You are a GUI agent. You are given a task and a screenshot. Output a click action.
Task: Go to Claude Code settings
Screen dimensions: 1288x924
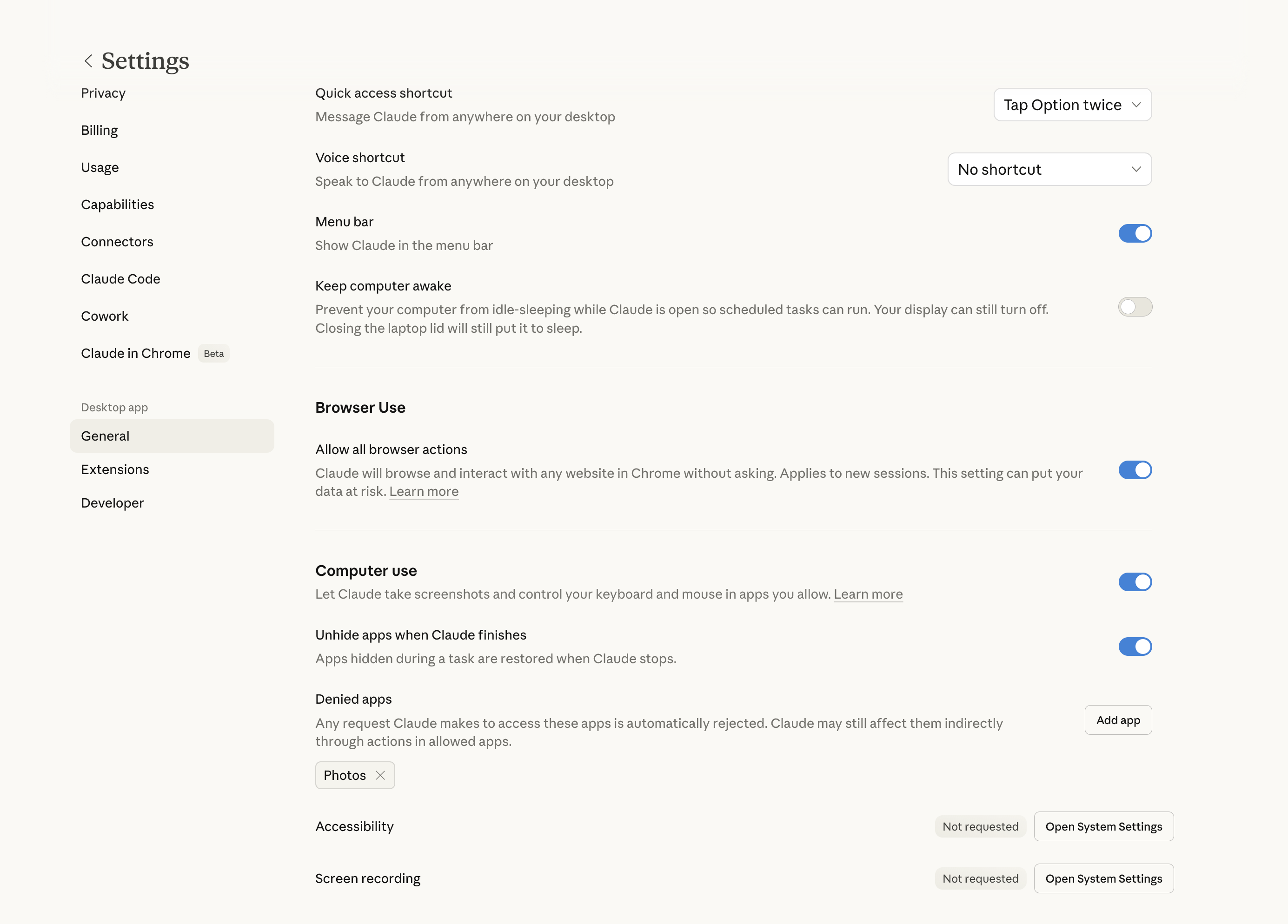pyautogui.click(x=120, y=279)
